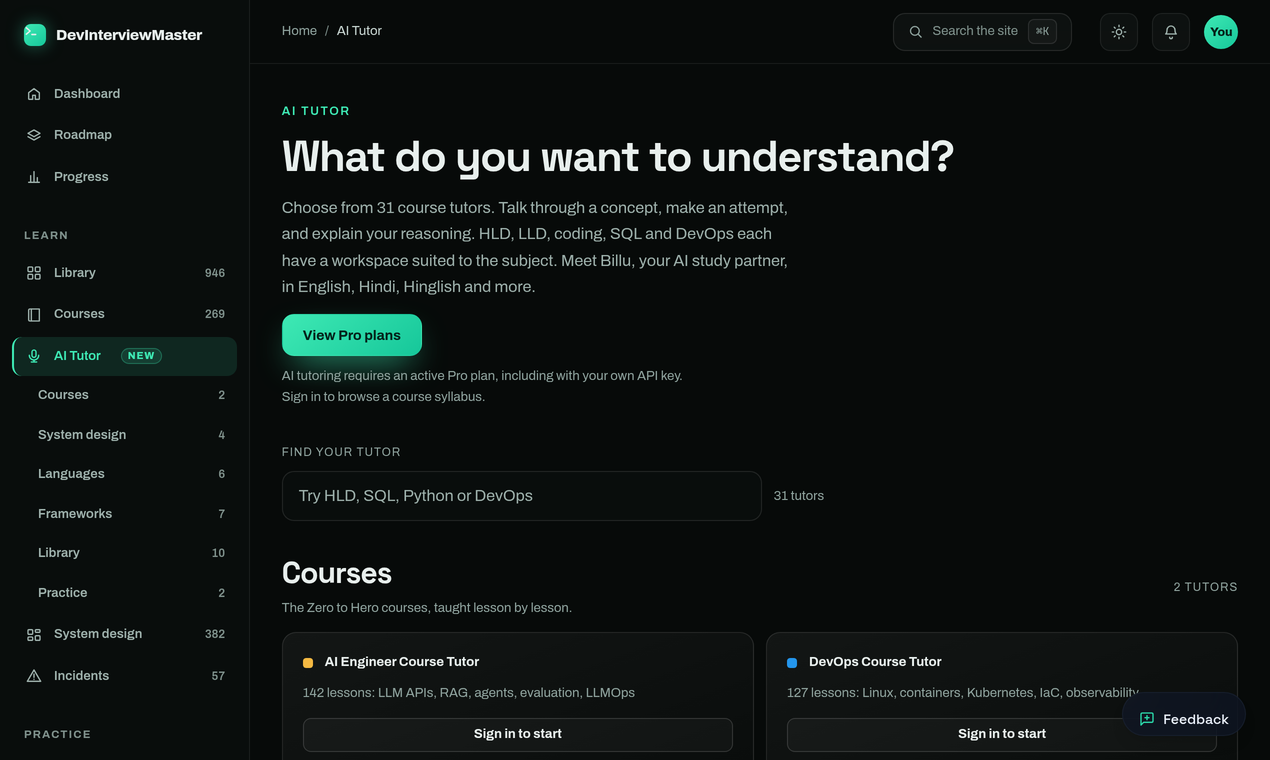Click the Courses section heading
Screen dimensions: 1270x760
(x=337, y=573)
